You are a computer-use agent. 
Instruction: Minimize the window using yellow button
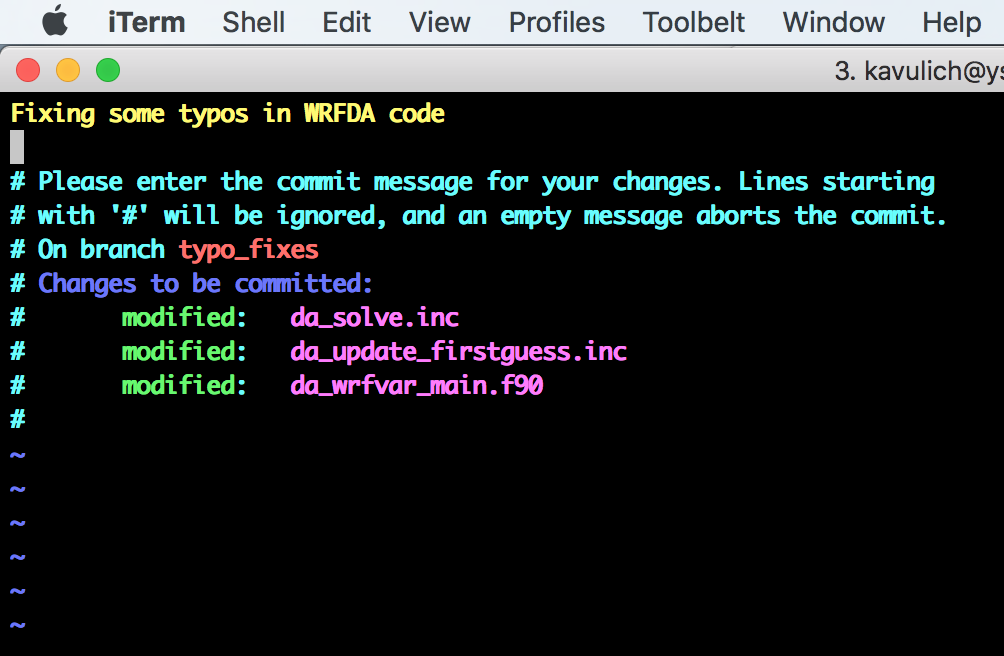pyautogui.click(x=68, y=70)
